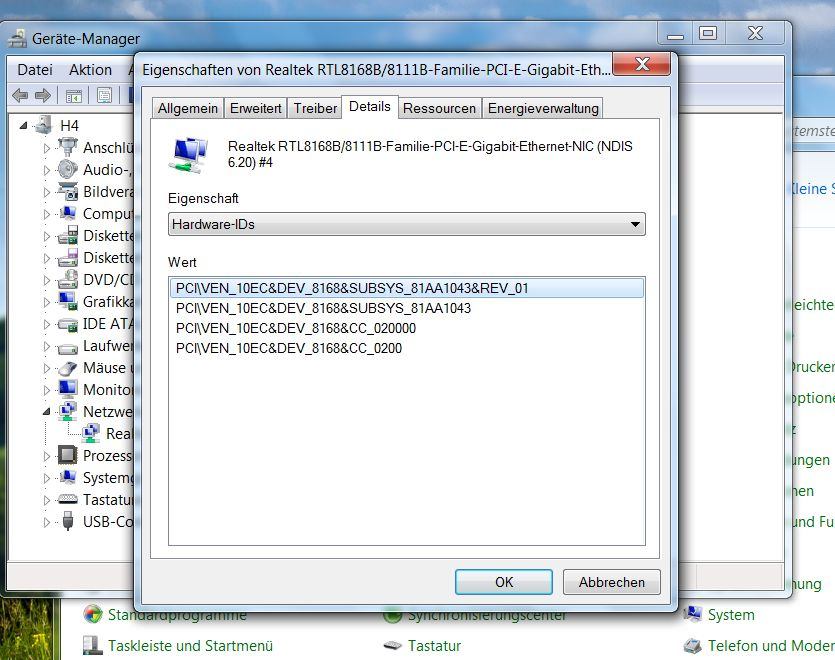Open the Erweitert tab
Image resolution: width=835 pixels, height=660 pixels.
(x=256, y=108)
